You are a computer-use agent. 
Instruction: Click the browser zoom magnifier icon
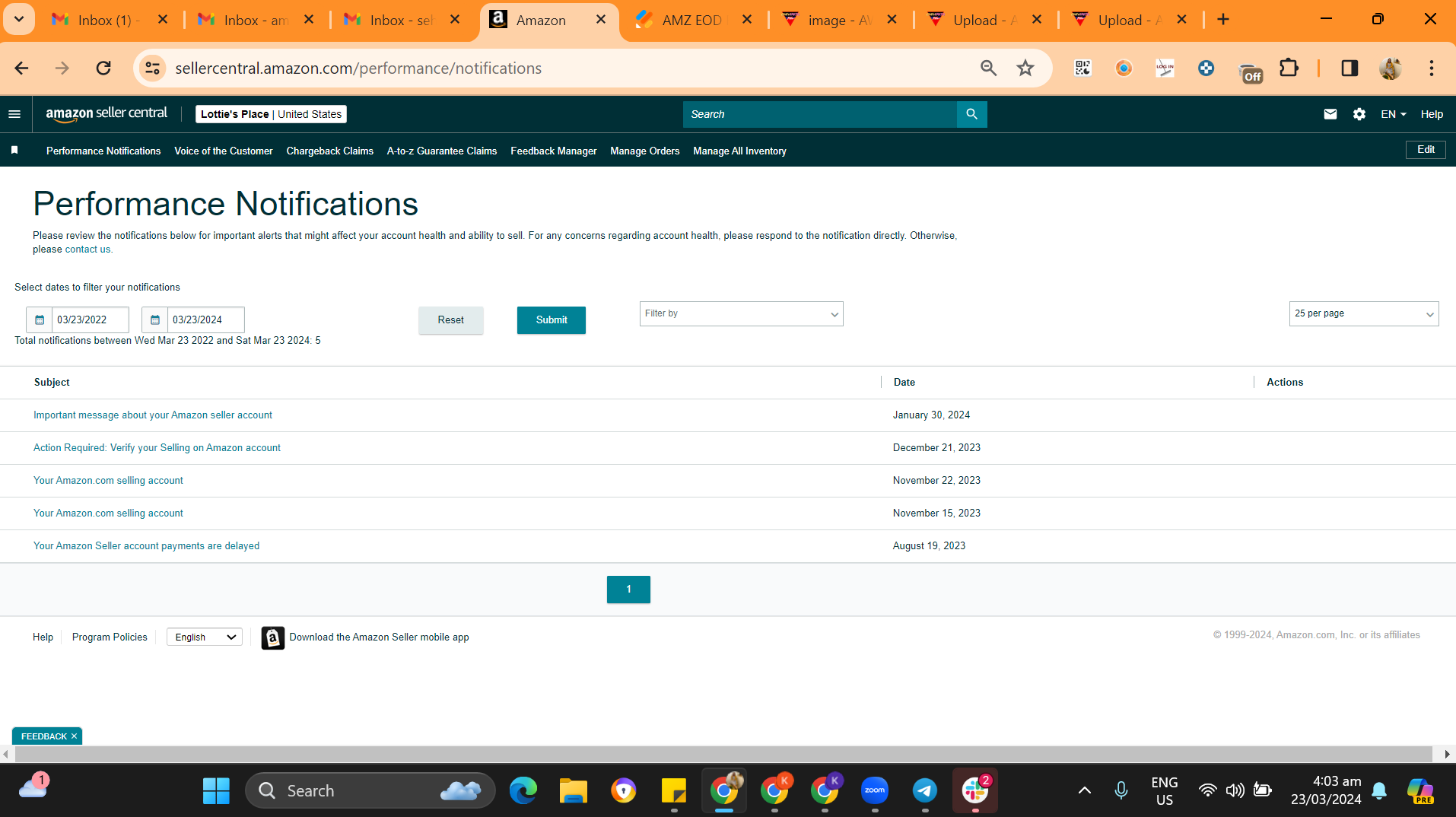tap(988, 68)
